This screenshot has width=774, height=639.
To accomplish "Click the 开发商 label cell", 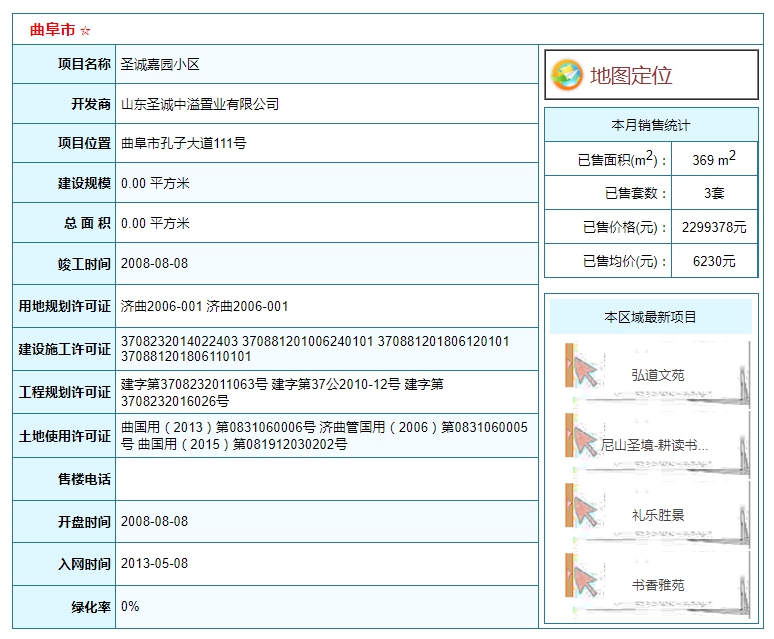I will pyautogui.click(x=64, y=104).
